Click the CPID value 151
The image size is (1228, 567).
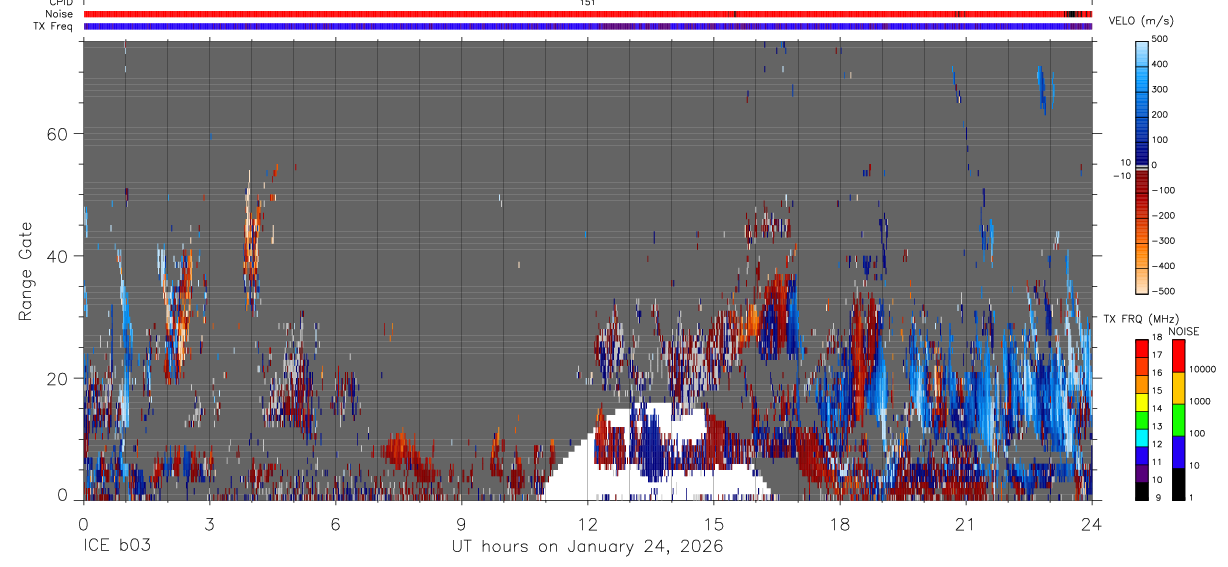587,3
